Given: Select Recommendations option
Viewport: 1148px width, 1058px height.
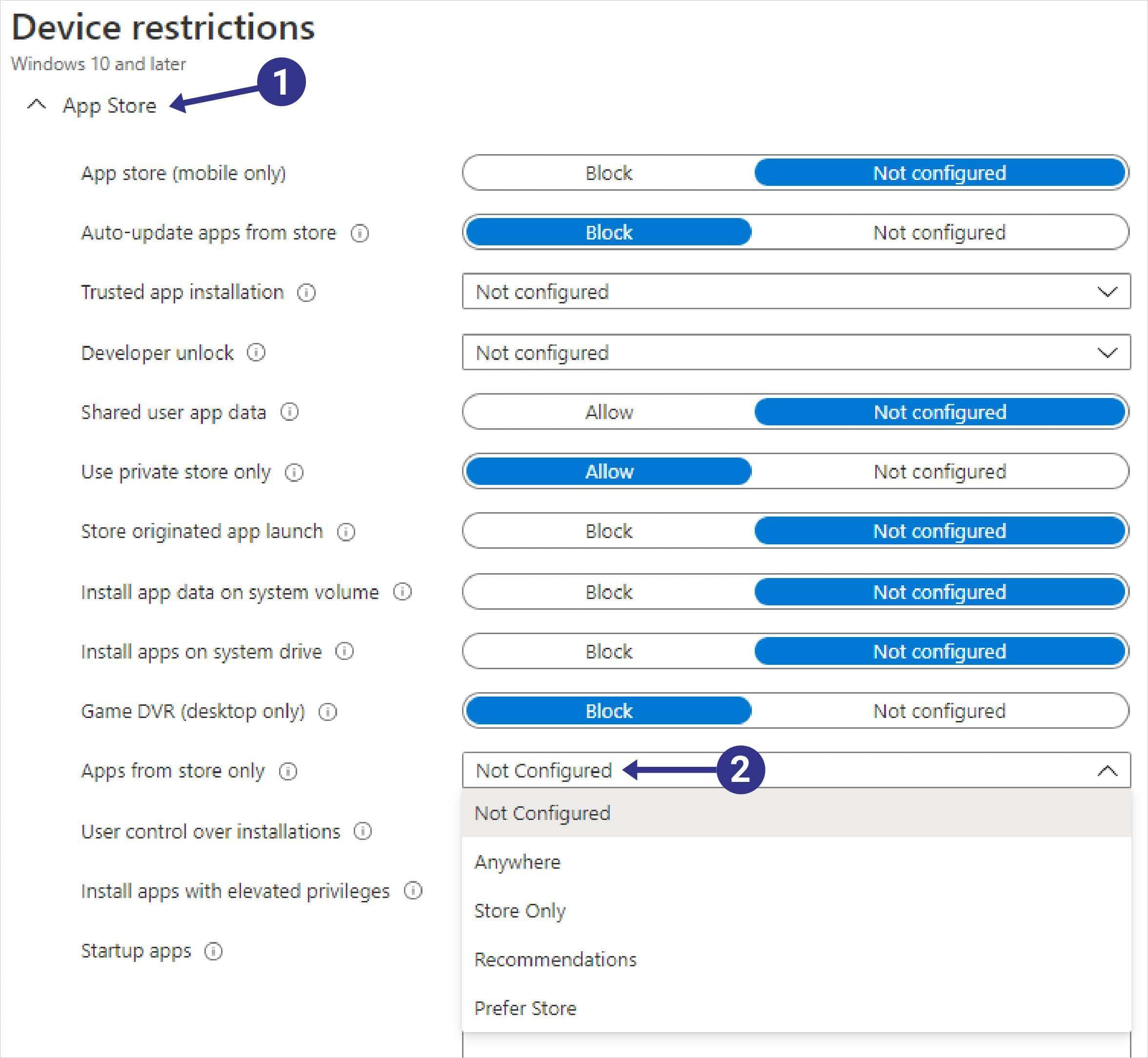Looking at the screenshot, I should [x=796, y=959].
